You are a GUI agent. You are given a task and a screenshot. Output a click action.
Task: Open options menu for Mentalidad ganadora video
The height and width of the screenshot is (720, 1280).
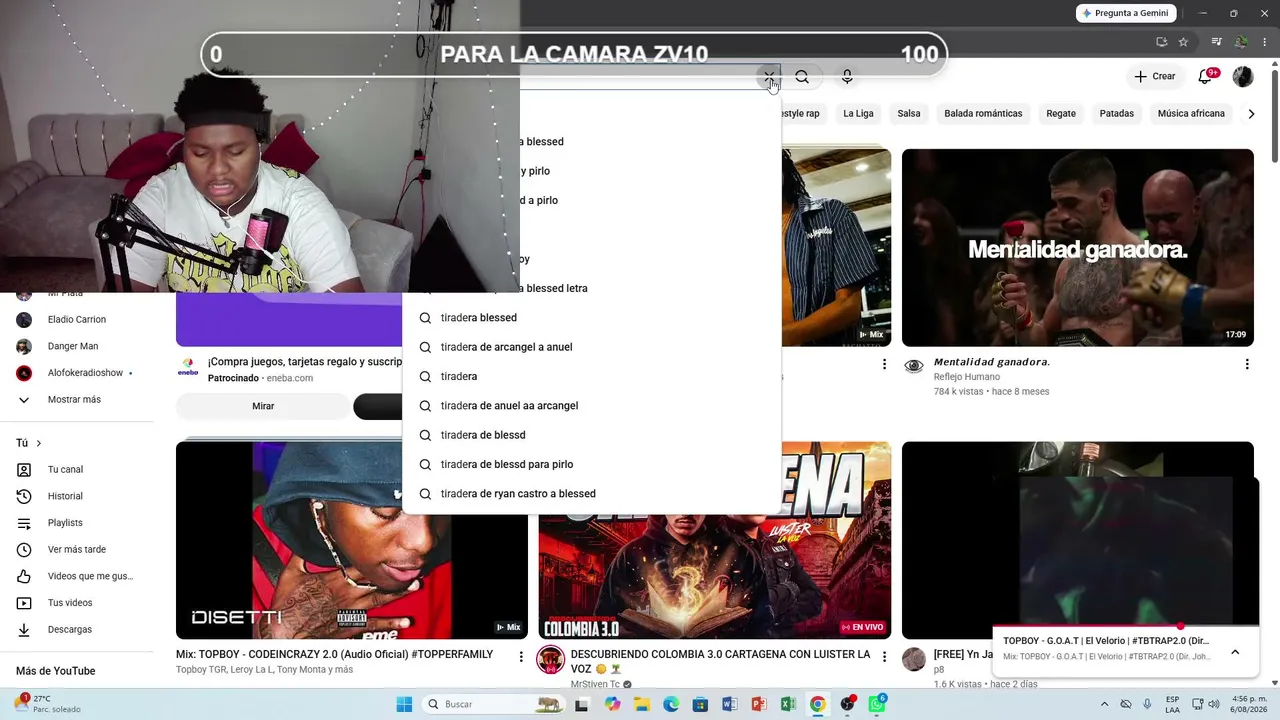pos(1247,365)
